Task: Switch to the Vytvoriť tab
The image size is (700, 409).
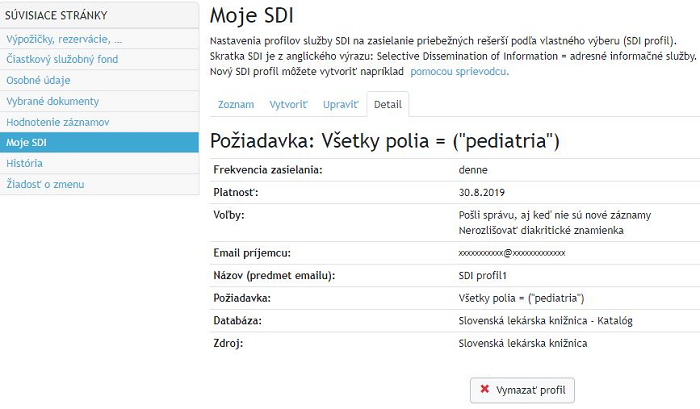Action: point(288,104)
